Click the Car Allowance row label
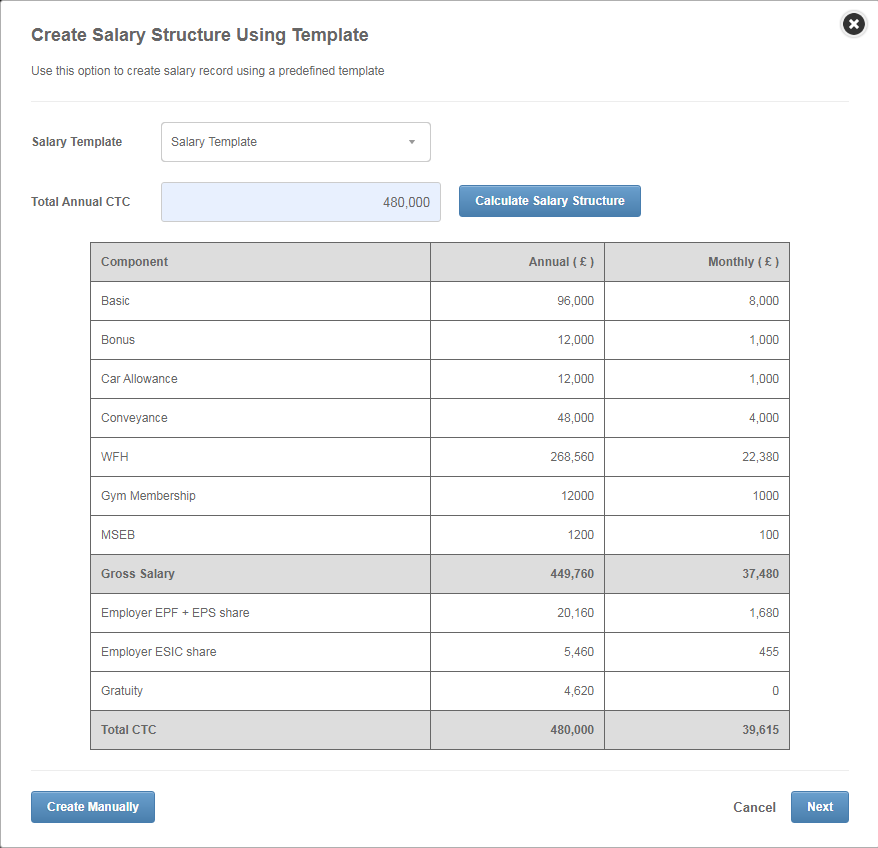 click(x=139, y=379)
